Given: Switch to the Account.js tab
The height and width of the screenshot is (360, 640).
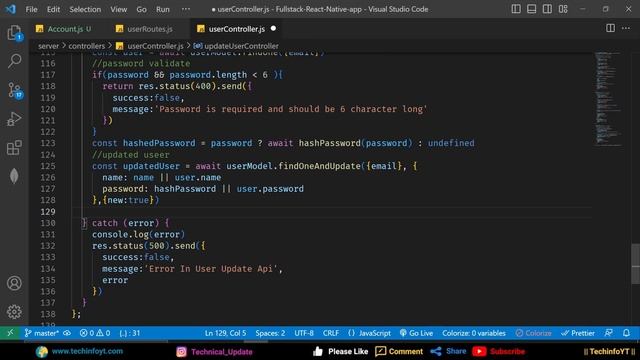Looking at the screenshot, I should pyautogui.click(x=64, y=29).
